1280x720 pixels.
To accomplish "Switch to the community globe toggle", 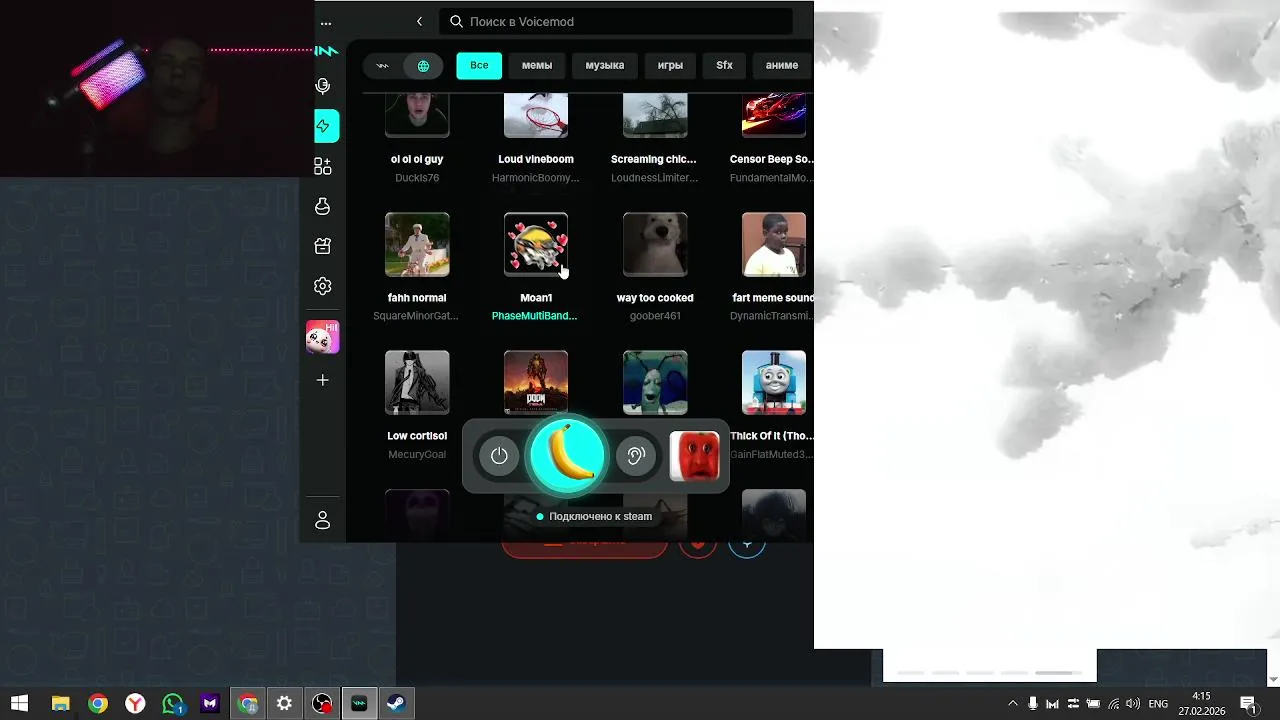I will pos(423,66).
